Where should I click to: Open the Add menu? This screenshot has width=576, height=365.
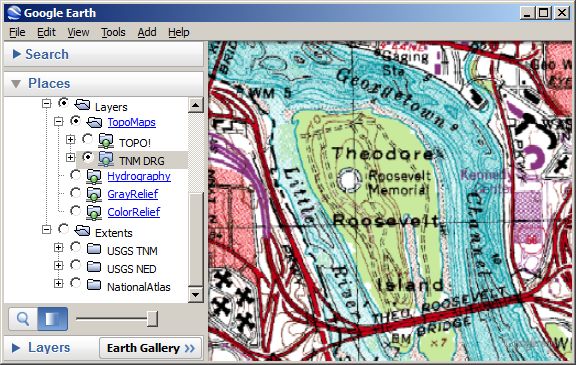[147, 32]
